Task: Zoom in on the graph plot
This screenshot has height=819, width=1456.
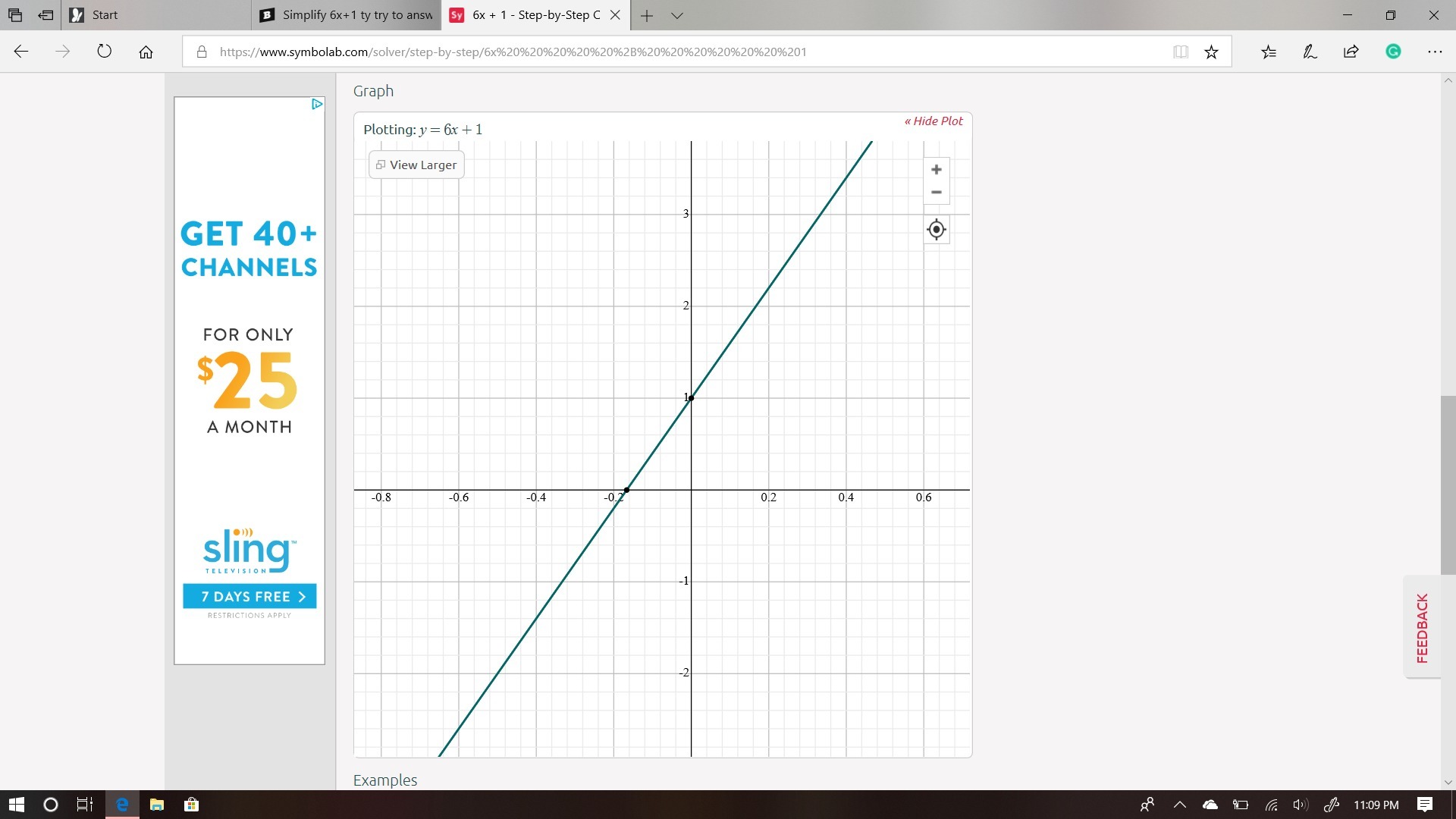Action: [x=936, y=169]
